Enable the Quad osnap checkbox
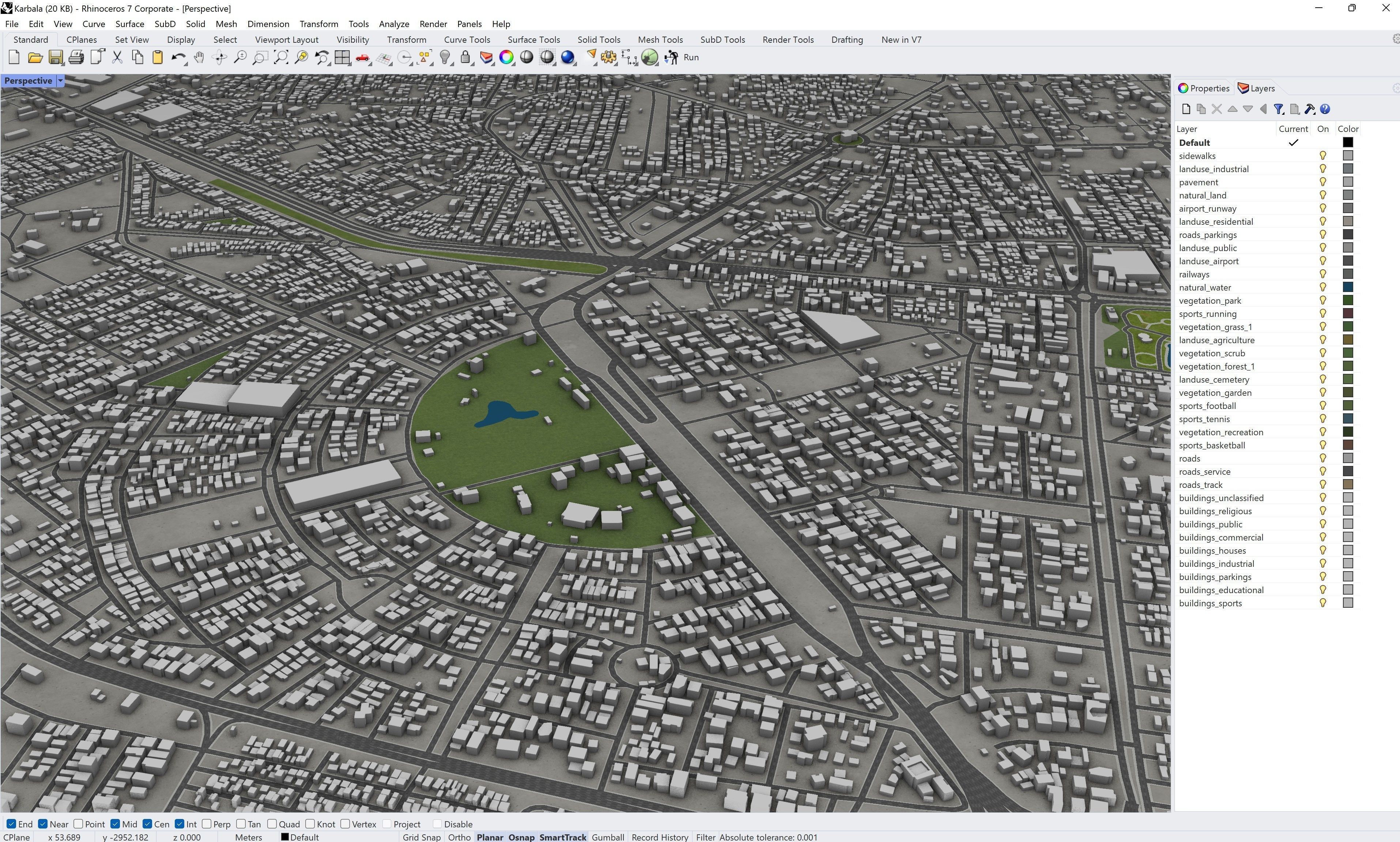The width and height of the screenshot is (1400, 842). 272,824
